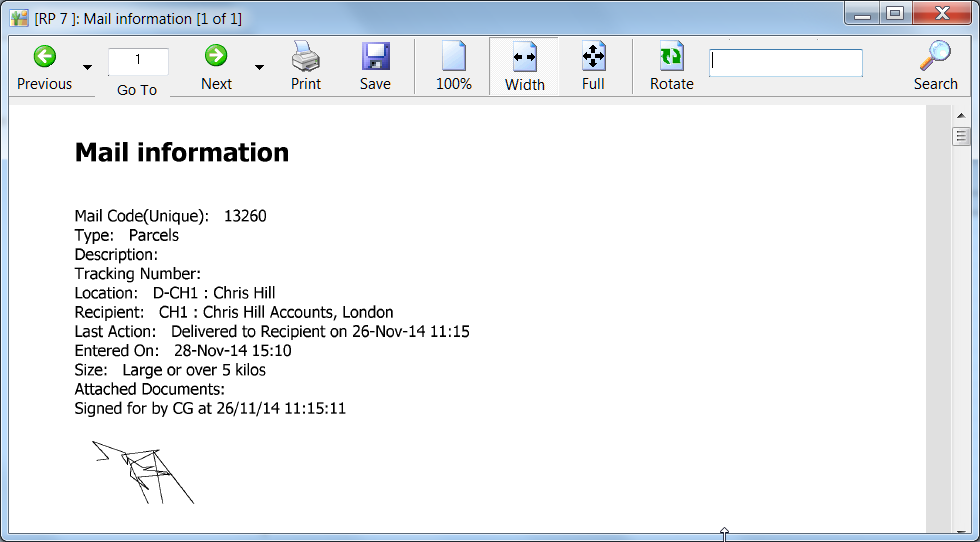Click the Search magnifying glass icon
Image resolution: width=980 pixels, height=542 pixels.
(935, 56)
